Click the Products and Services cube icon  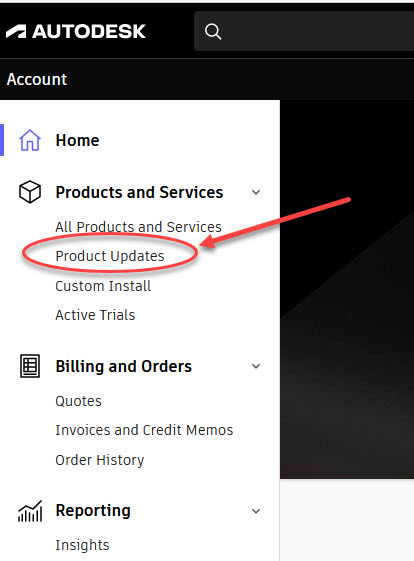point(30,192)
